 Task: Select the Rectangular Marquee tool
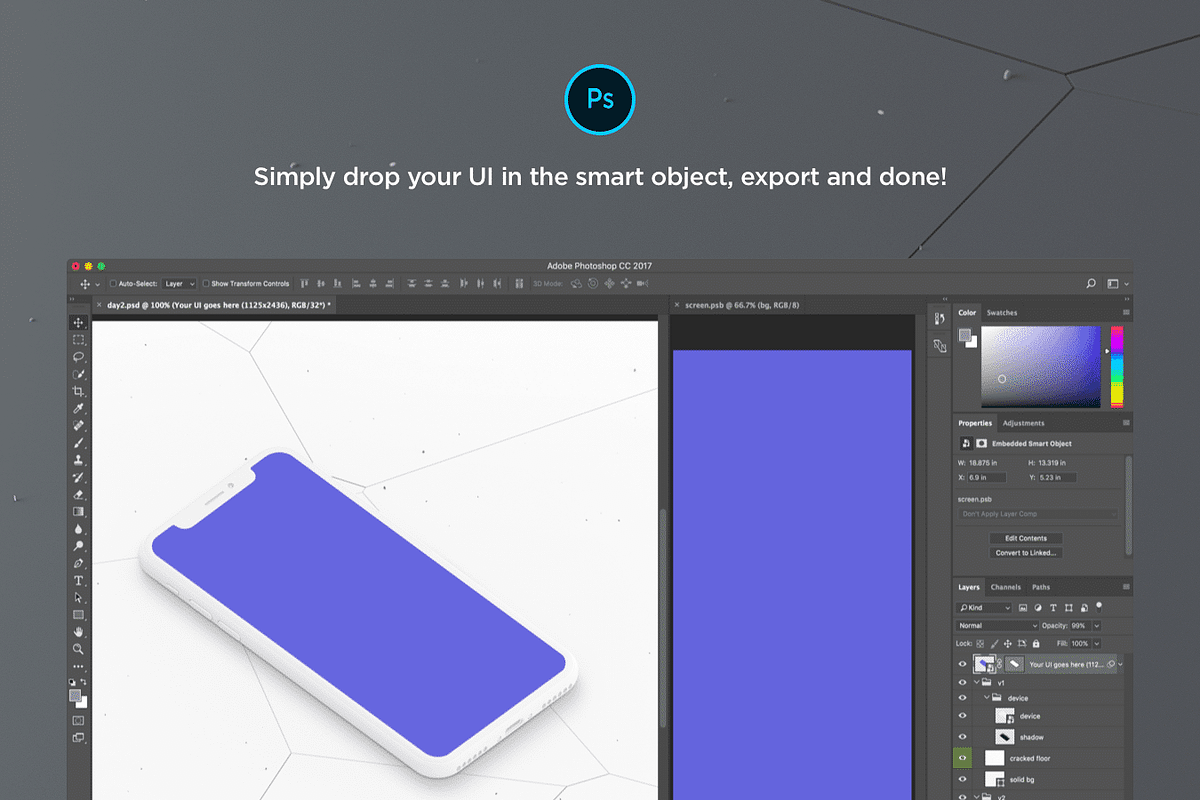click(x=78, y=339)
